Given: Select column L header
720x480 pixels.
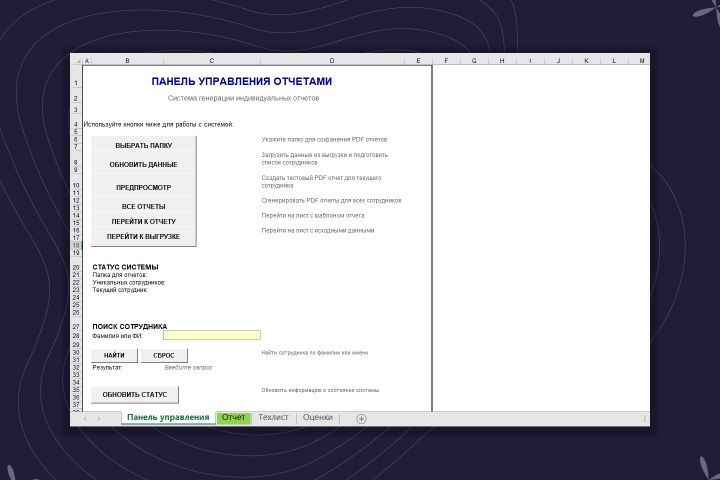Looking at the screenshot, I should [x=614, y=61].
